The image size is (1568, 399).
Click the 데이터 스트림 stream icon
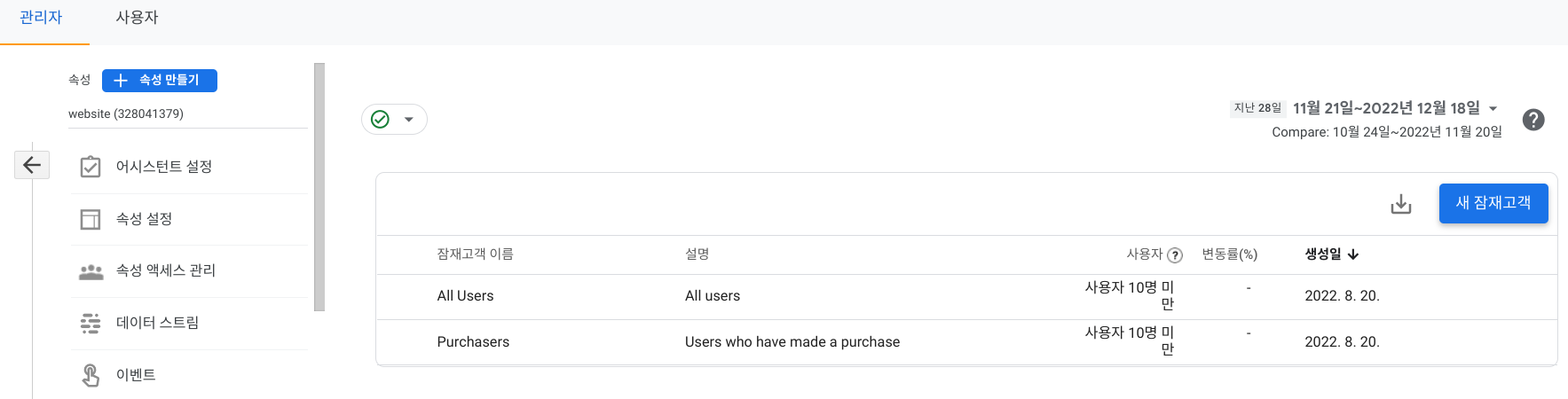91,323
